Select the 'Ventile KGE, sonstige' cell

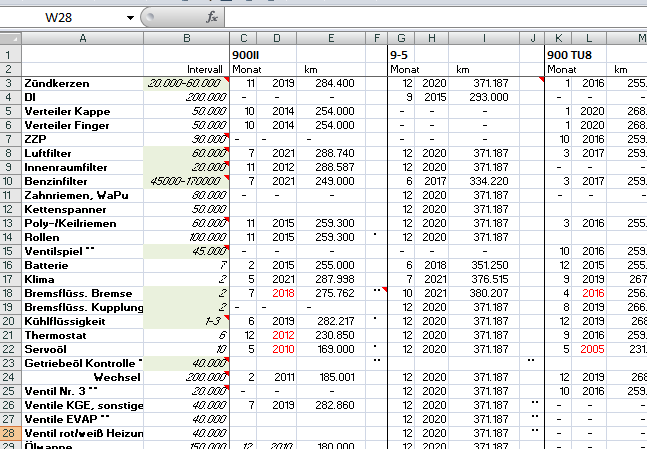point(83,406)
